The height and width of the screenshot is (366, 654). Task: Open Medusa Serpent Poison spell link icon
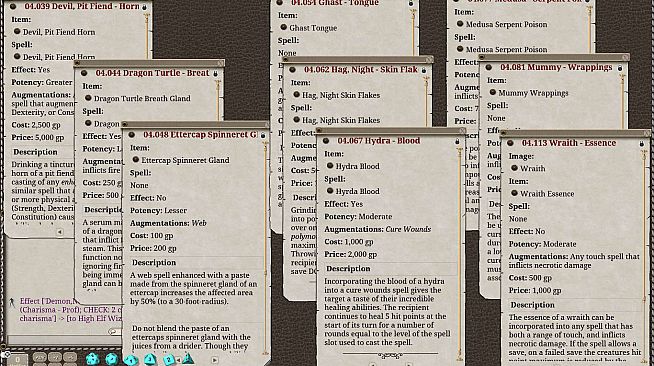point(460,49)
